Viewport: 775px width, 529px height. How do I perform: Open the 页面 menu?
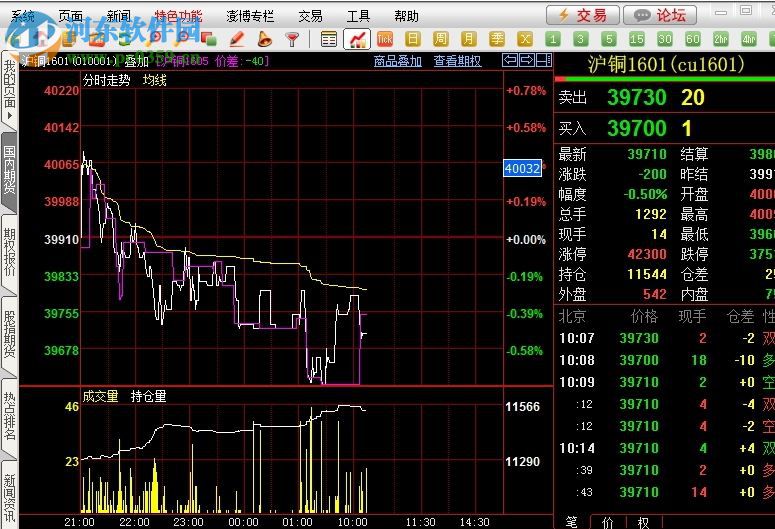70,16
